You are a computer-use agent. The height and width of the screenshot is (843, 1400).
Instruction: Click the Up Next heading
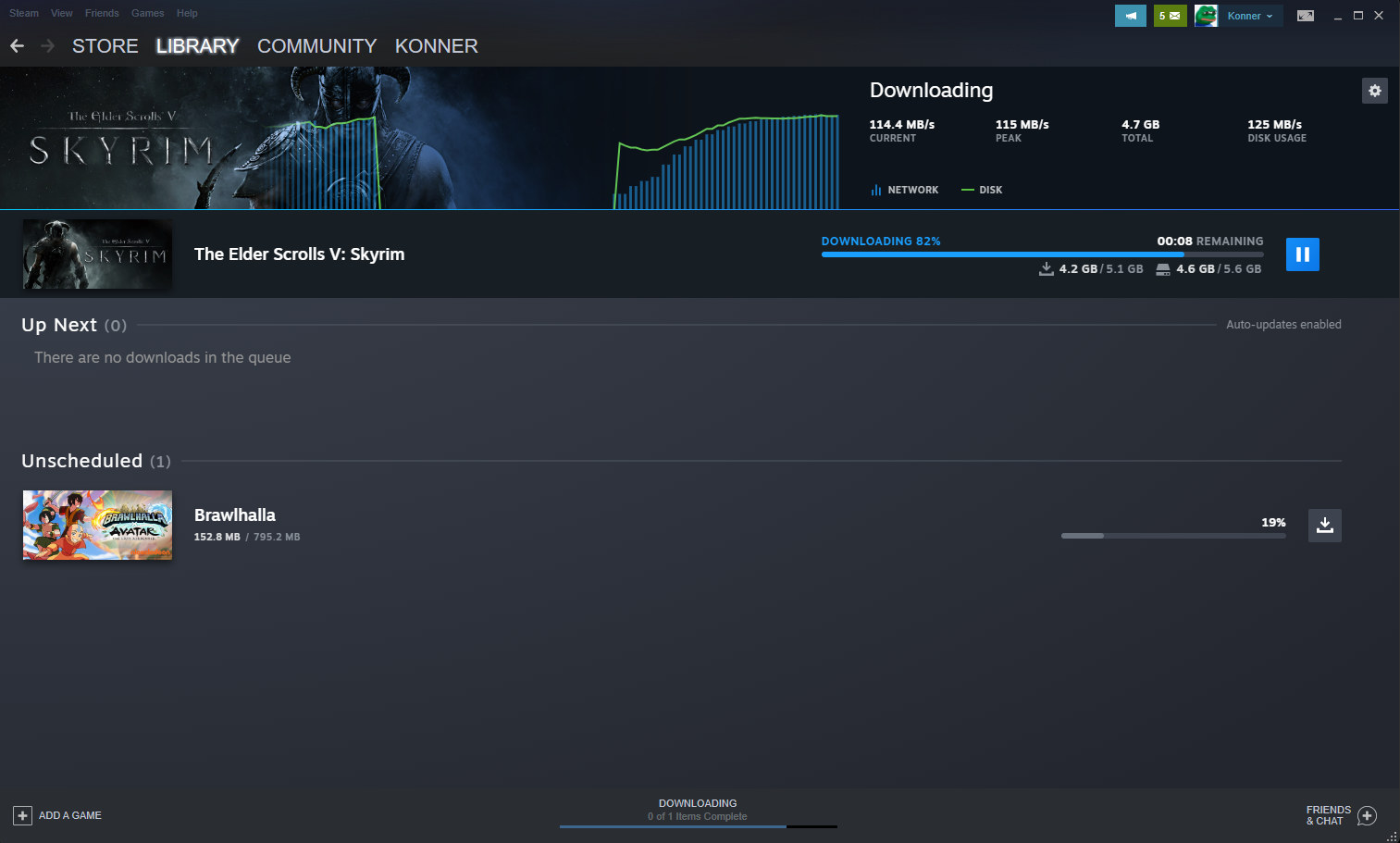[x=59, y=325]
